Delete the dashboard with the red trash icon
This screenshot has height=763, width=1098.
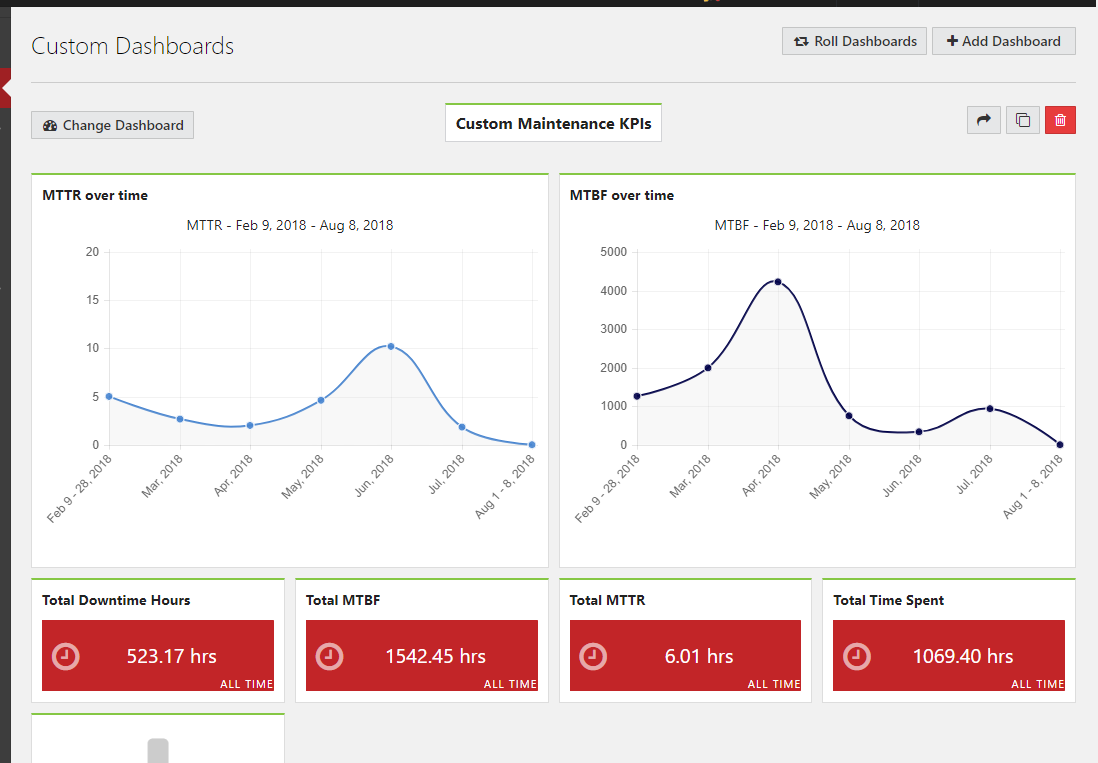coord(1060,119)
